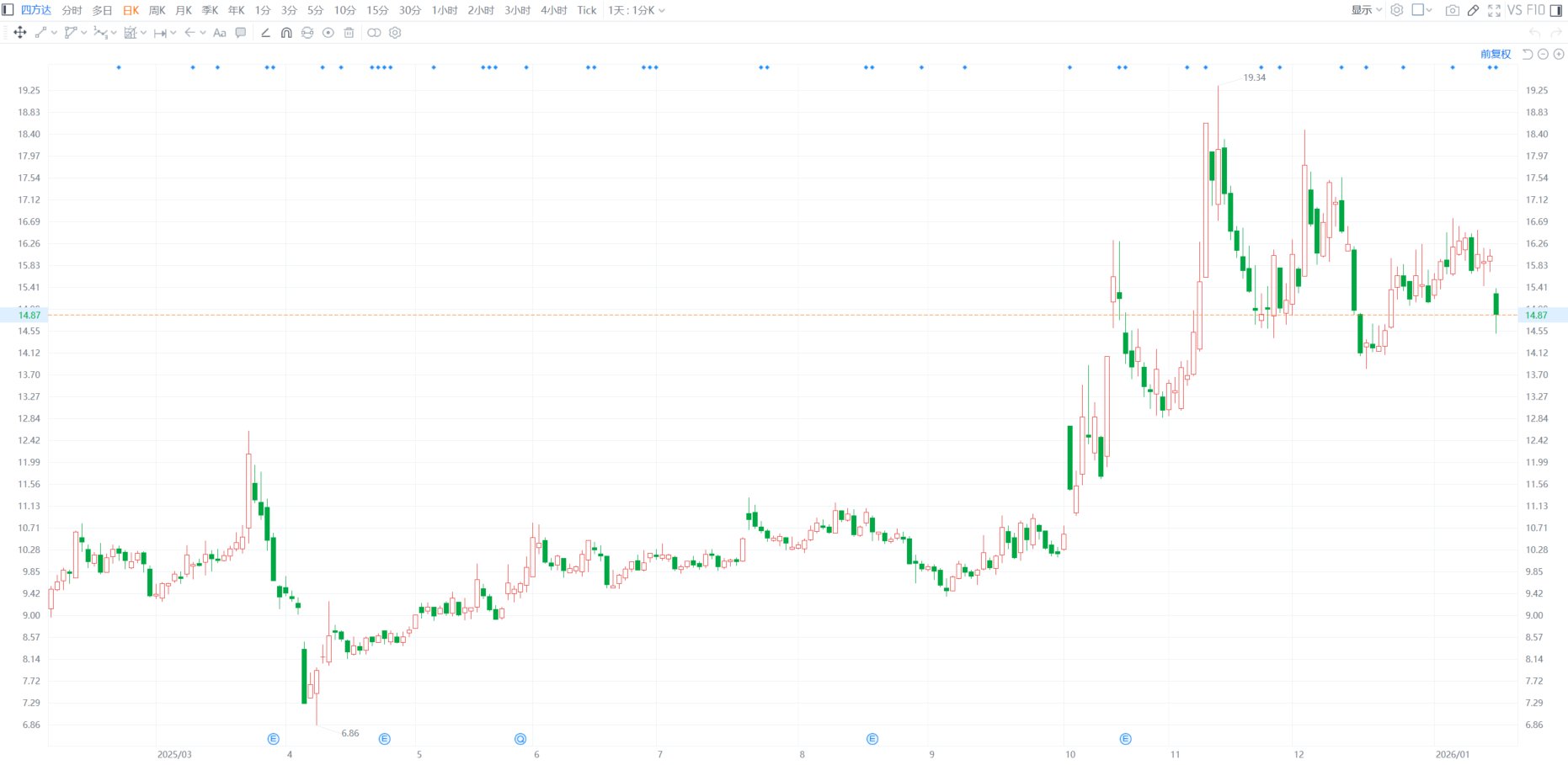Expand the measurement analysis tool options arrow
The width and height of the screenshot is (1568, 765).
pyautogui.click(x=144, y=33)
